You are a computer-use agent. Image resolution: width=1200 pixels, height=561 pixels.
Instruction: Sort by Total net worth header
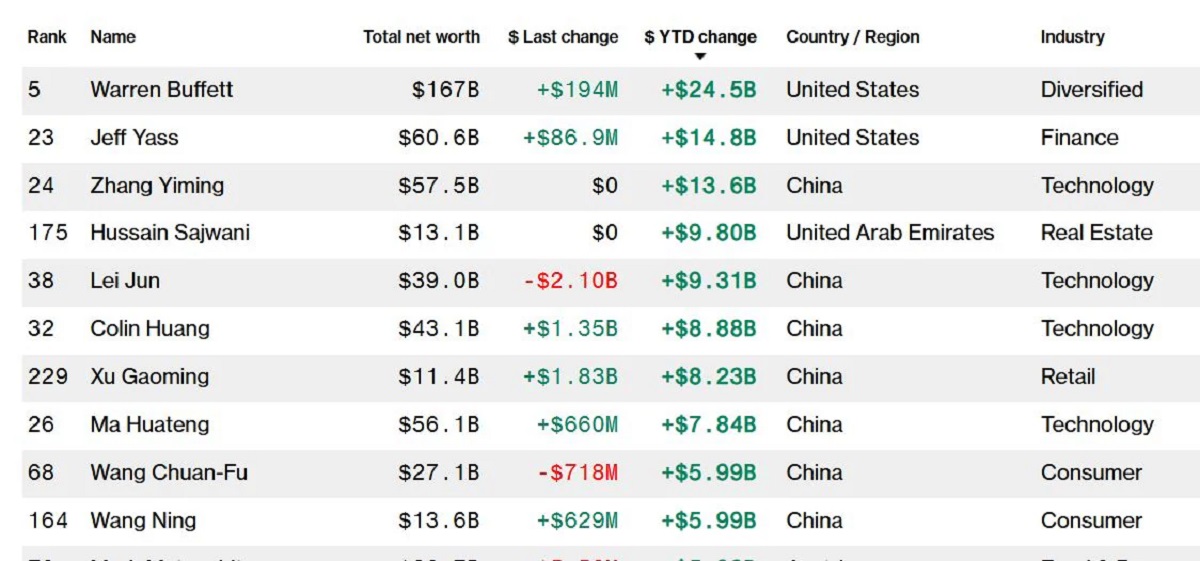421,37
